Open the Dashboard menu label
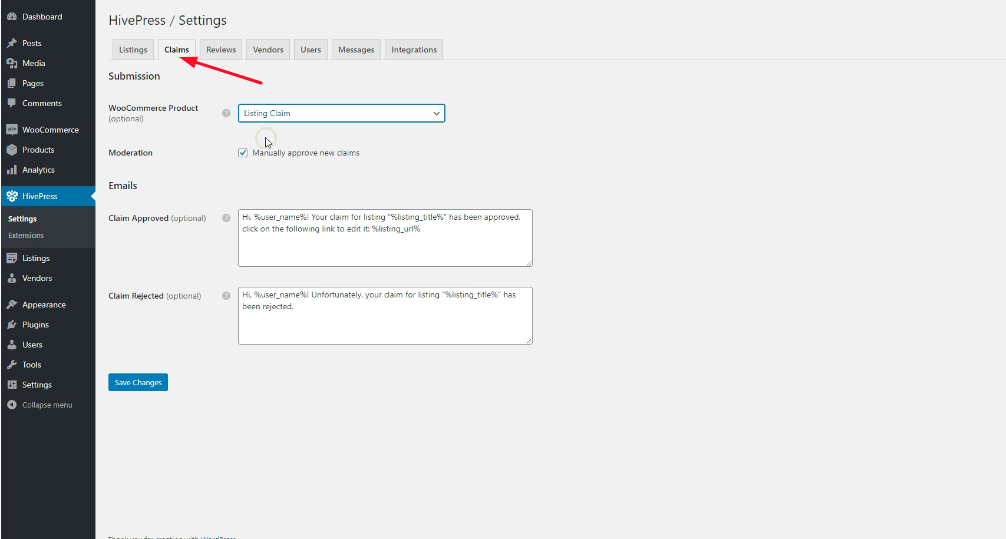1006x539 pixels. coord(42,17)
